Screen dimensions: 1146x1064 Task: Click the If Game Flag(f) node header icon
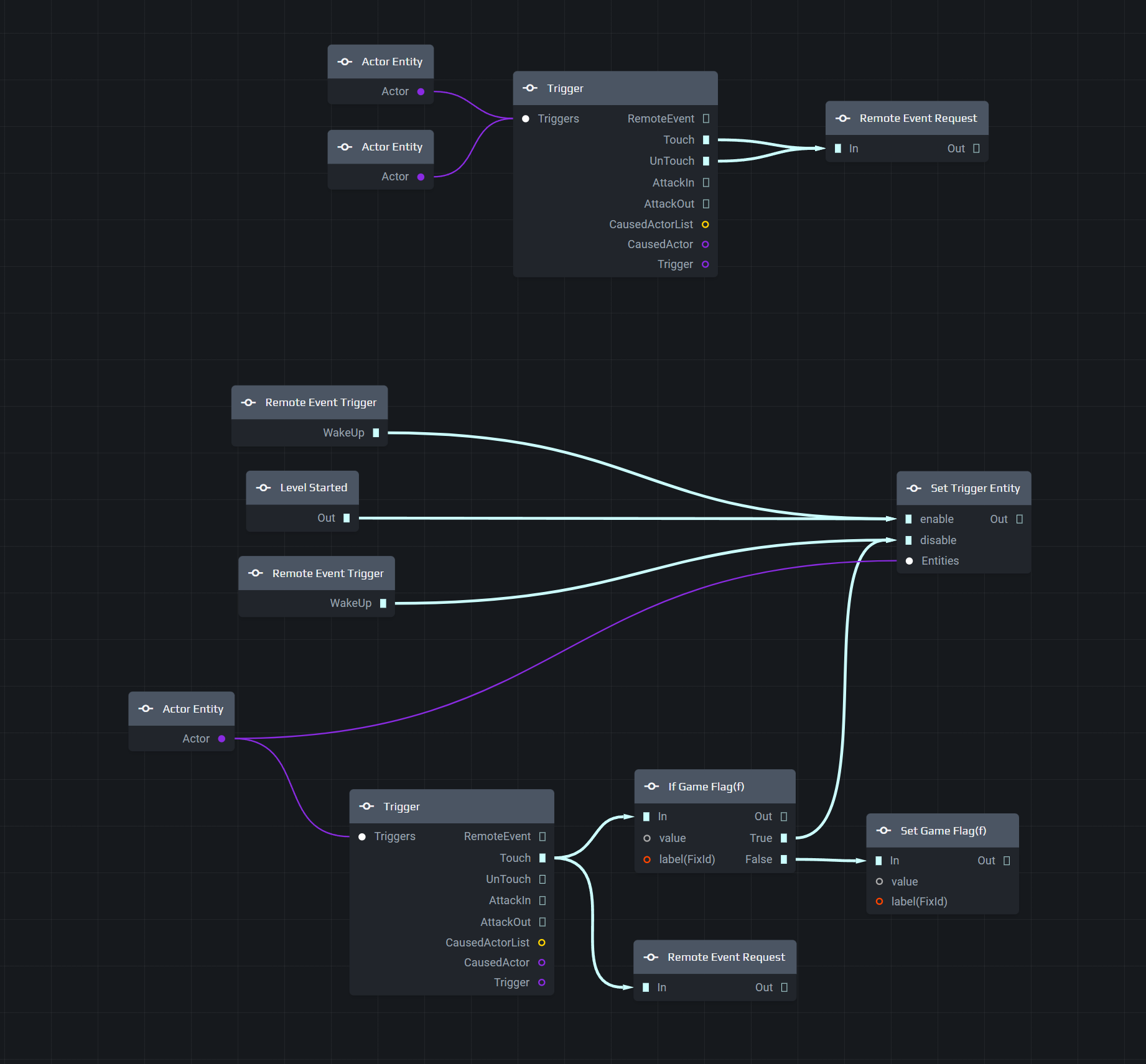651,787
